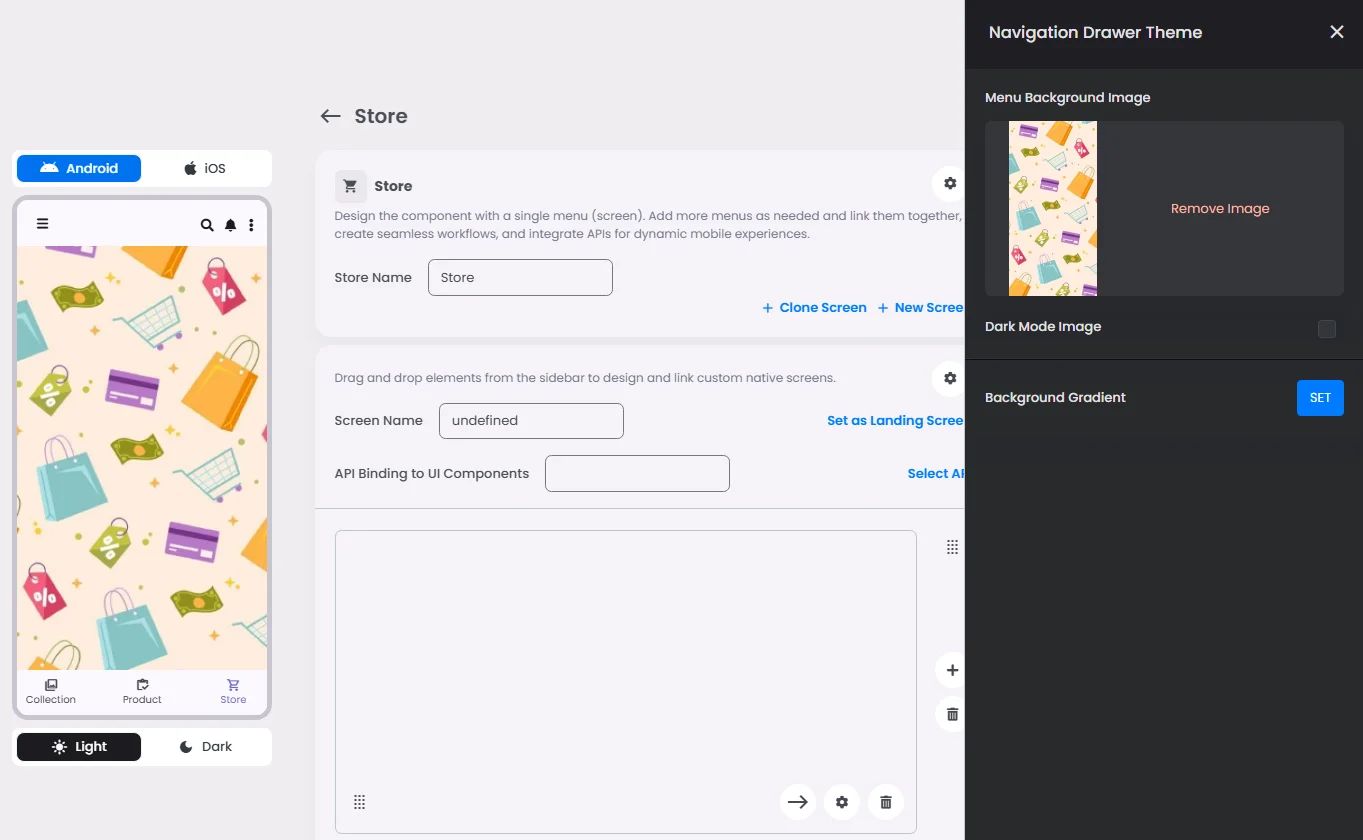Click the Clone Screen link

814,308
